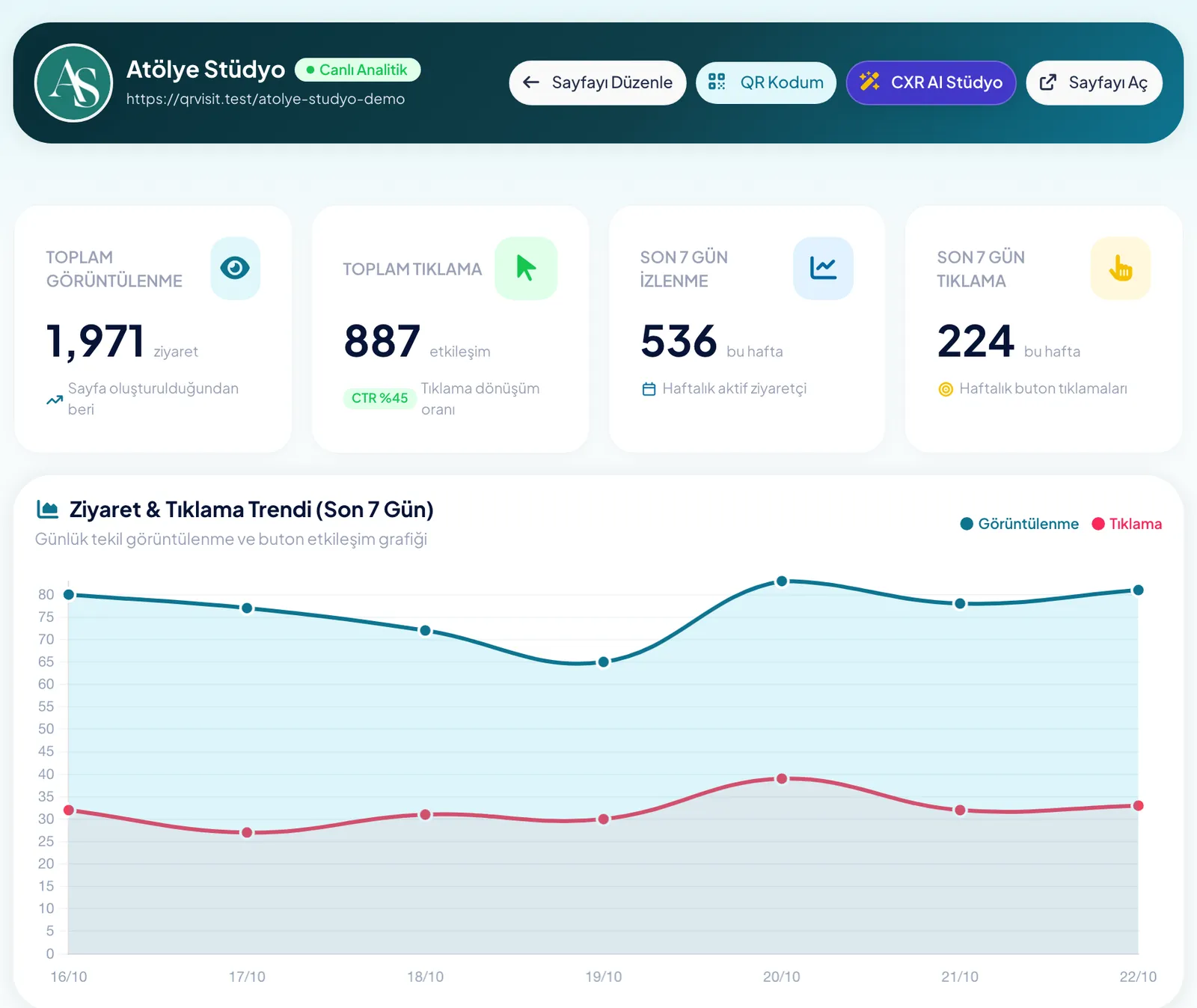Screen dimensions: 1197x1008
Task: Click the Tıklama data point for 21/10
Action: [960, 810]
